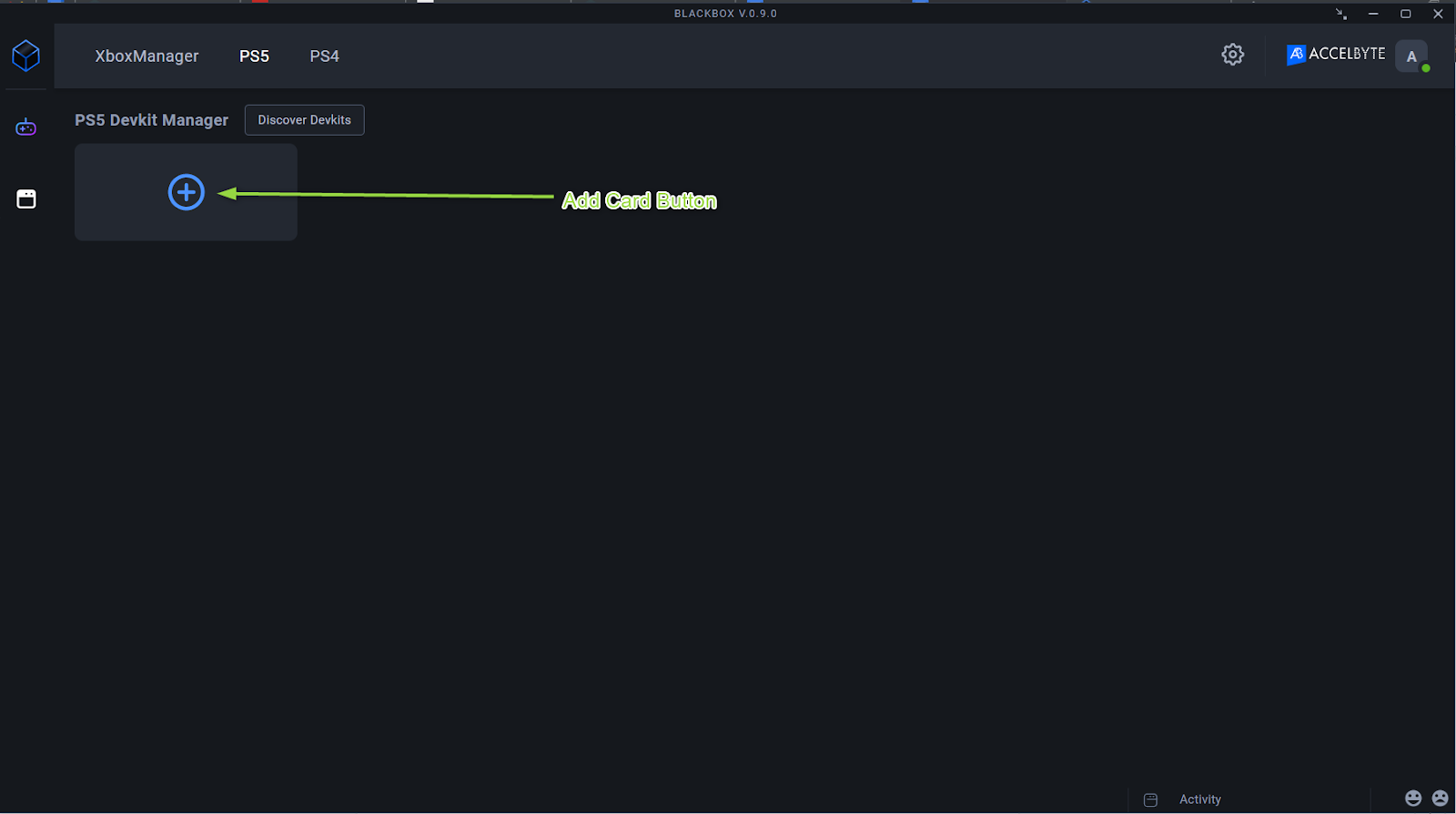This screenshot has width=1456, height=814.
Task: Switch to the XboxManager tab
Action: (x=147, y=56)
